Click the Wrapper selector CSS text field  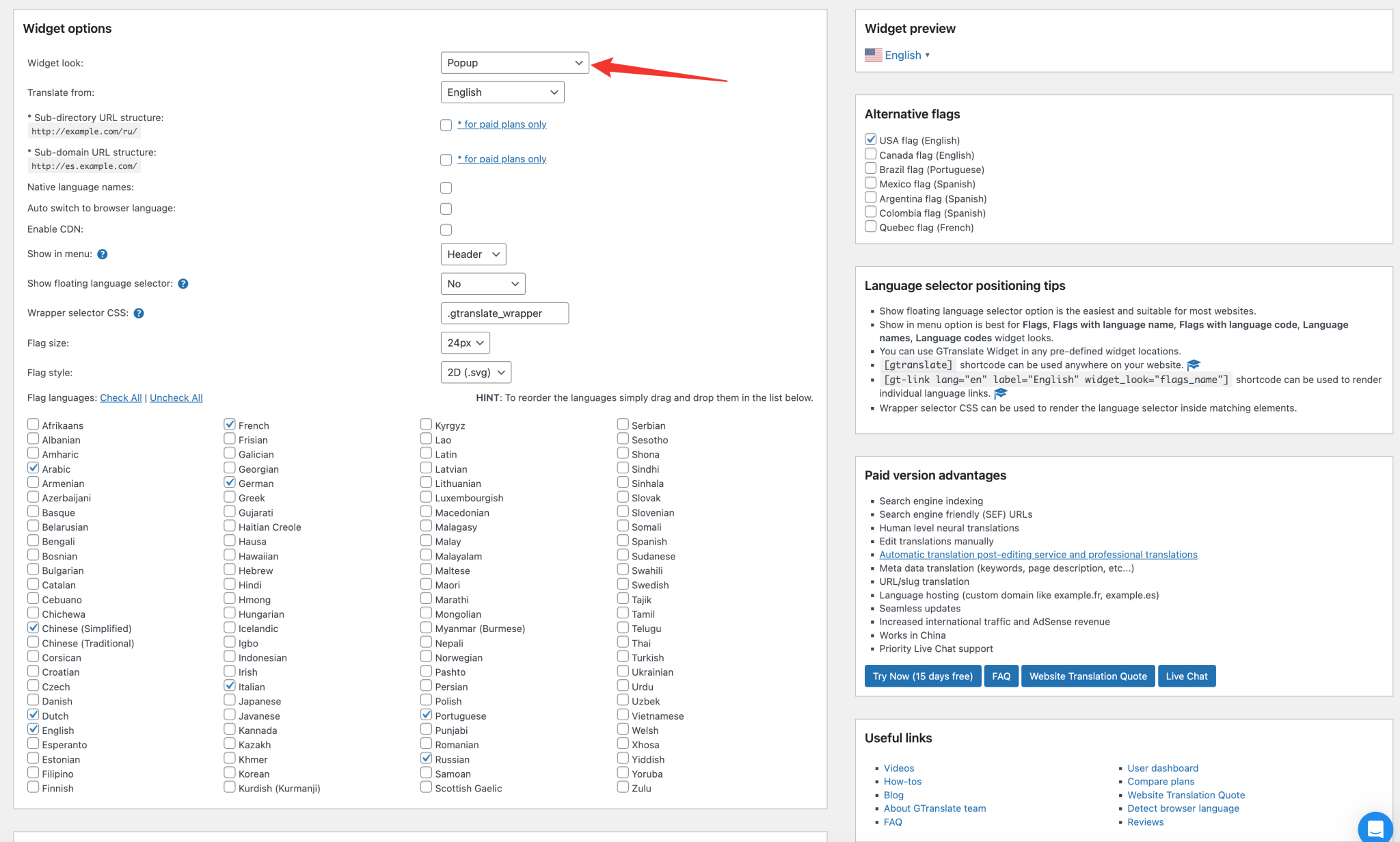(504, 313)
